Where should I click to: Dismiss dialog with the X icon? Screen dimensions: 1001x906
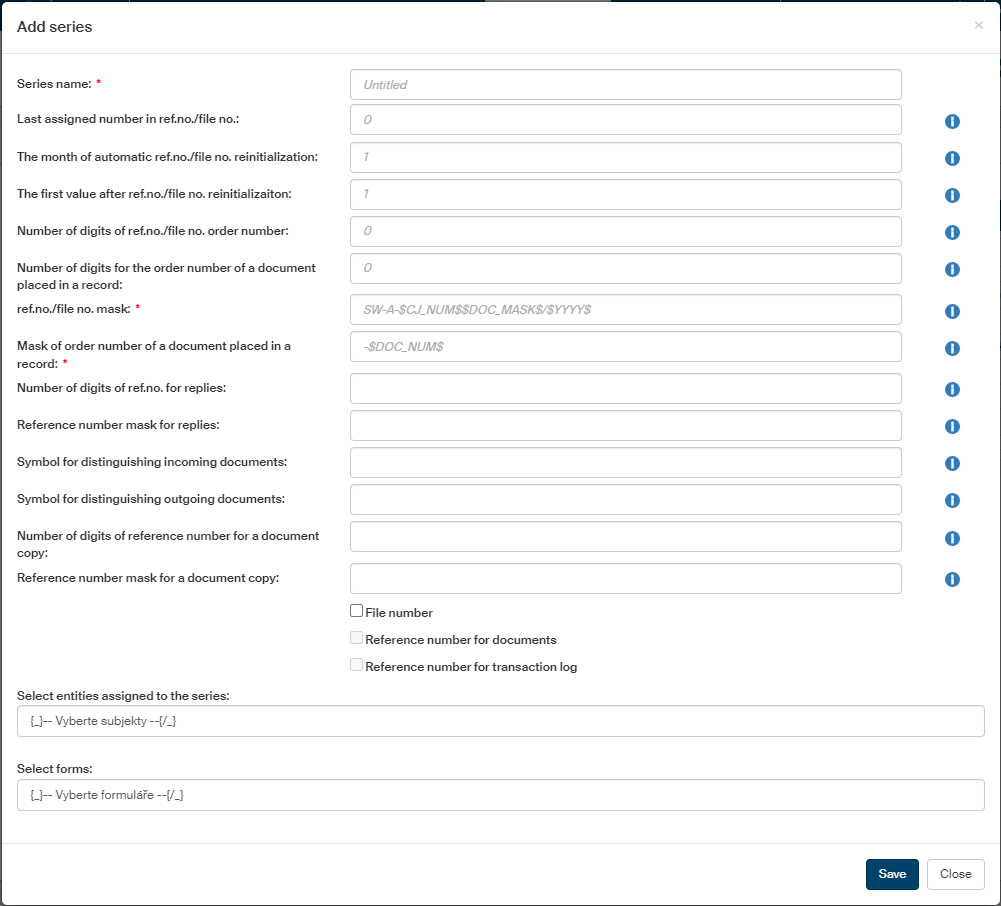coord(978,25)
